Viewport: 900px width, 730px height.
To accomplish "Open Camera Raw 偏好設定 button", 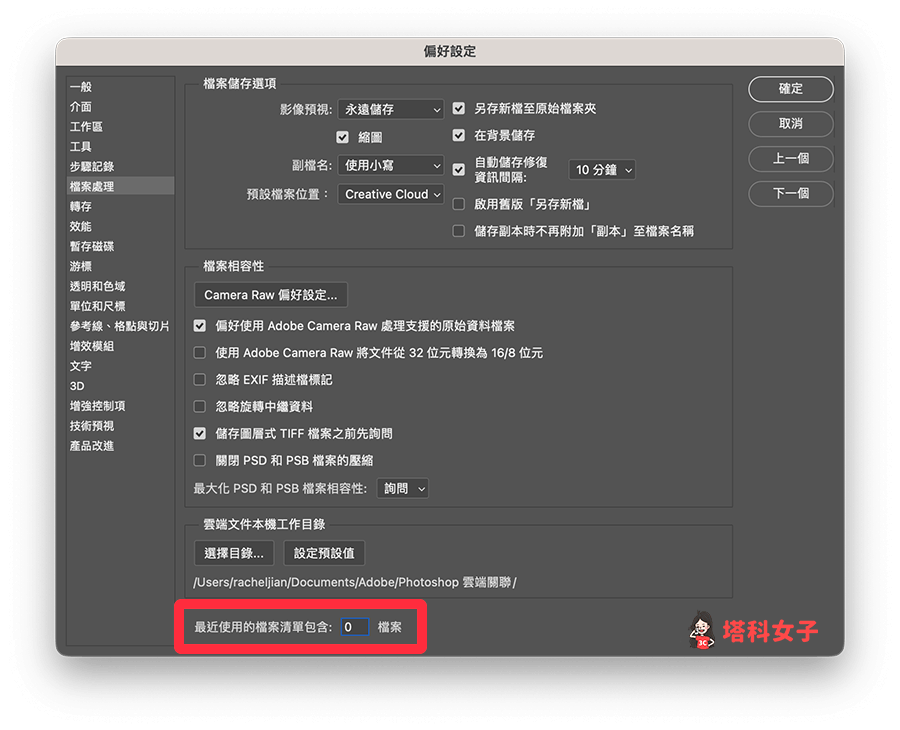I will (271, 295).
